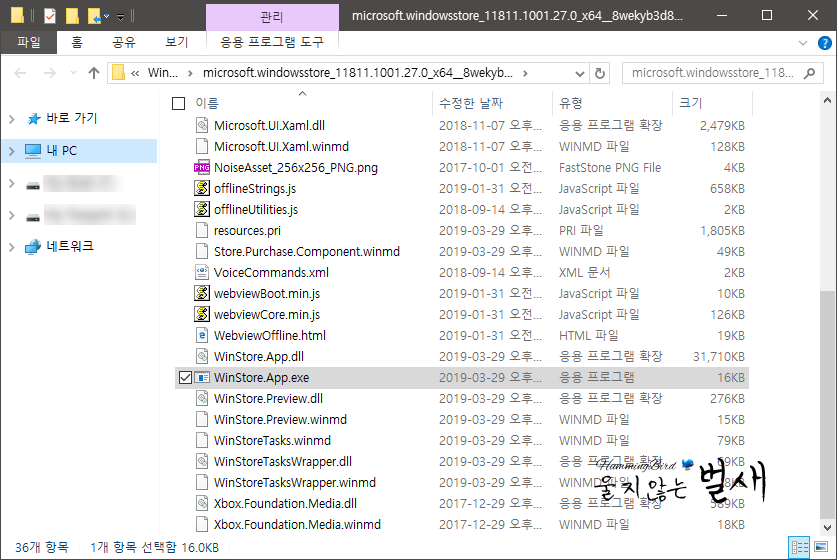Viewport: 837px width, 560px height.
Task: Open the address bar history dropdown
Action: 580,73
